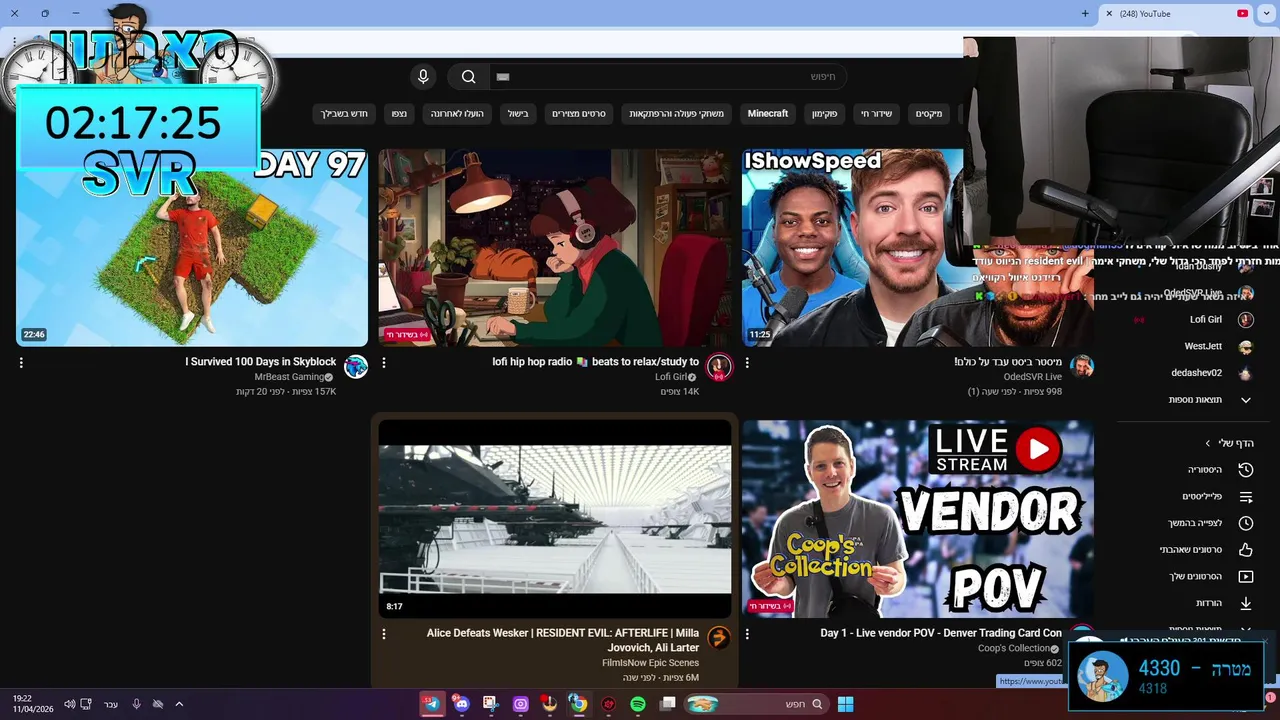Select the חדש בשבילך filter chip
The width and height of the screenshot is (1280, 720).
[344, 114]
